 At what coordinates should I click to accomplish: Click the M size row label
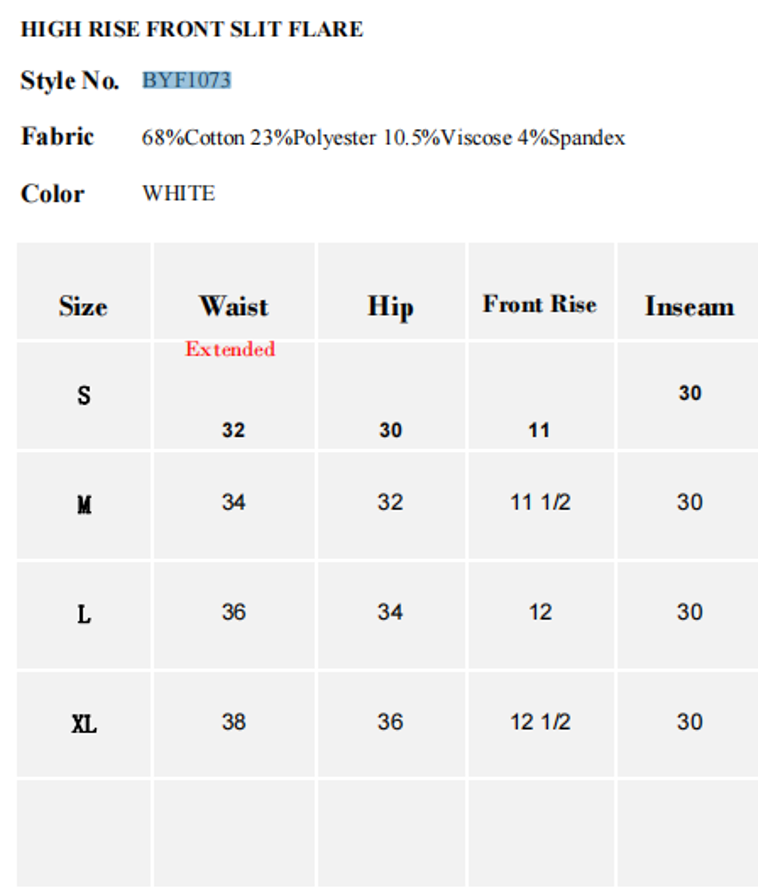(84, 505)
